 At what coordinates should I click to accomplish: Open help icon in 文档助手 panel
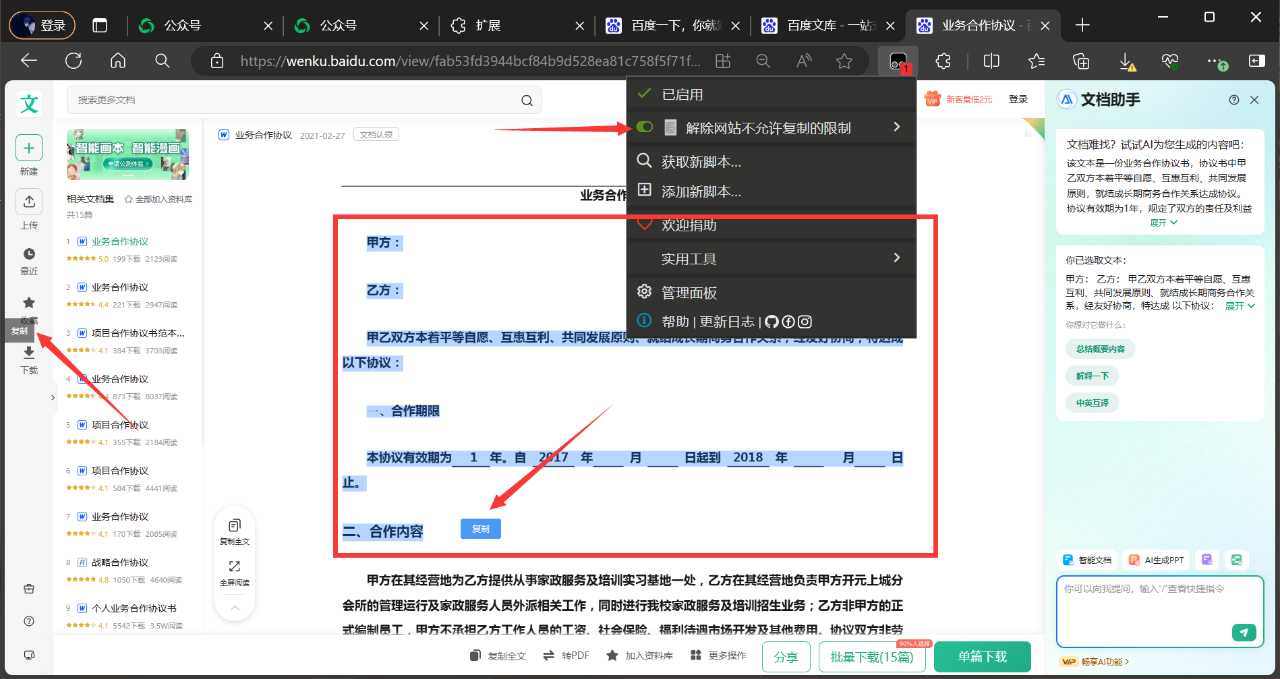(x=1234, y=100)
